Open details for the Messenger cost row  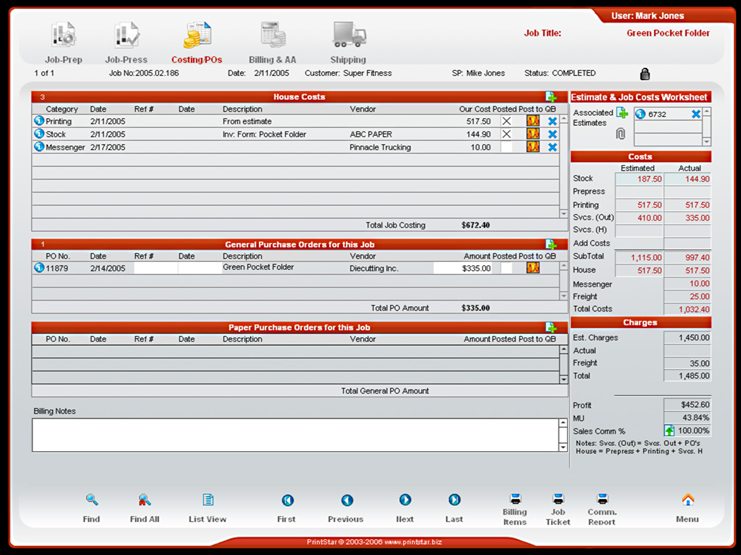pyautogui.click(x=39, y=147)
